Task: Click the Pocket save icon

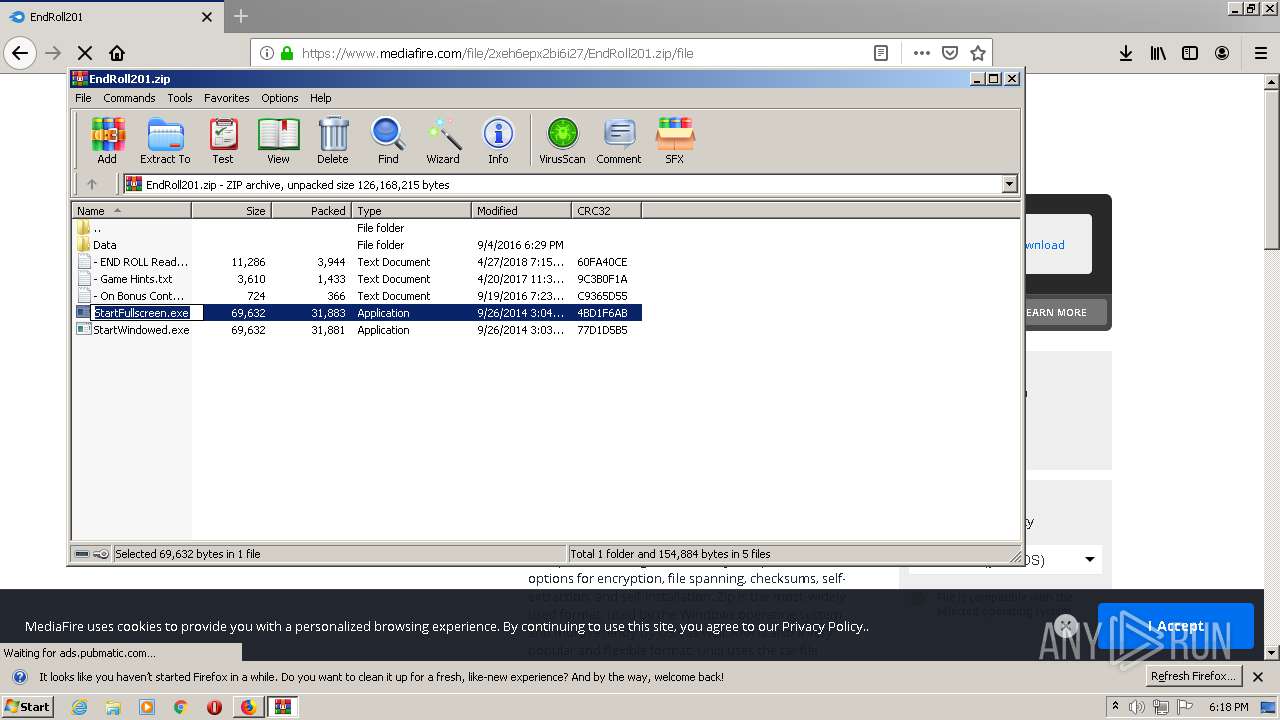Action: coord(950,53)
